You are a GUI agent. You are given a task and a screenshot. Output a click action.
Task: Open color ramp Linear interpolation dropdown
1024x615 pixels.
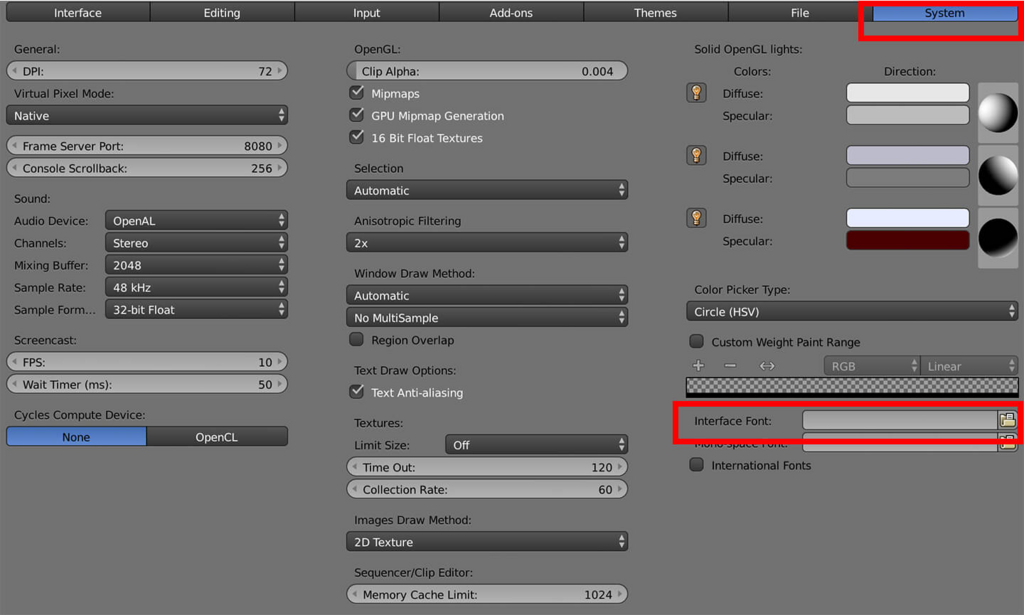click(969, 366)
